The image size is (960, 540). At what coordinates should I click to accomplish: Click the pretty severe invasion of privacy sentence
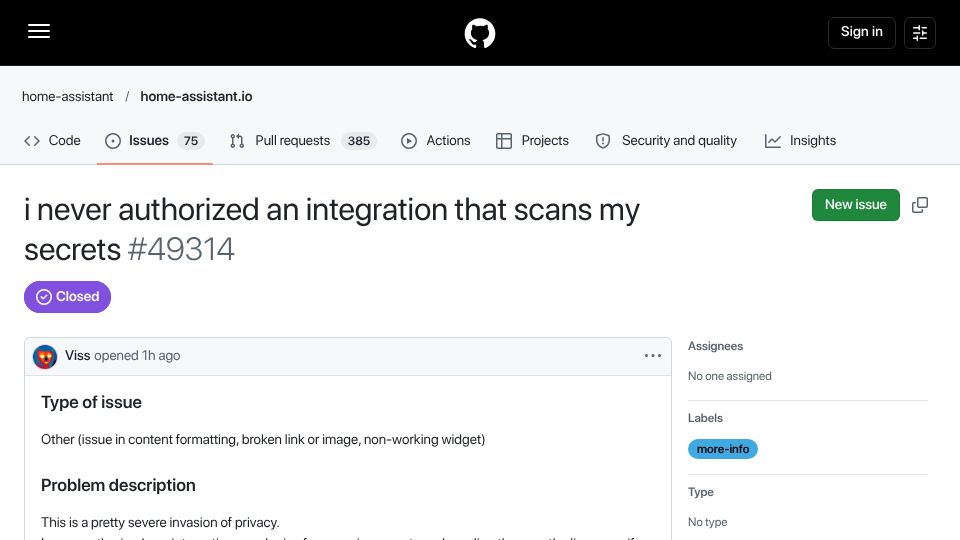[160, 522]
